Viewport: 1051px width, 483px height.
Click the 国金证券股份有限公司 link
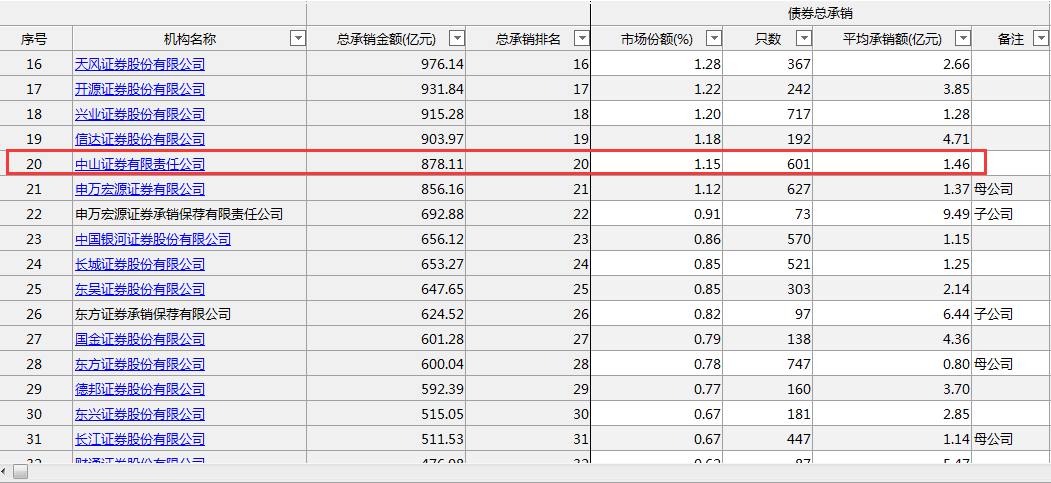[x=140, y=339]
